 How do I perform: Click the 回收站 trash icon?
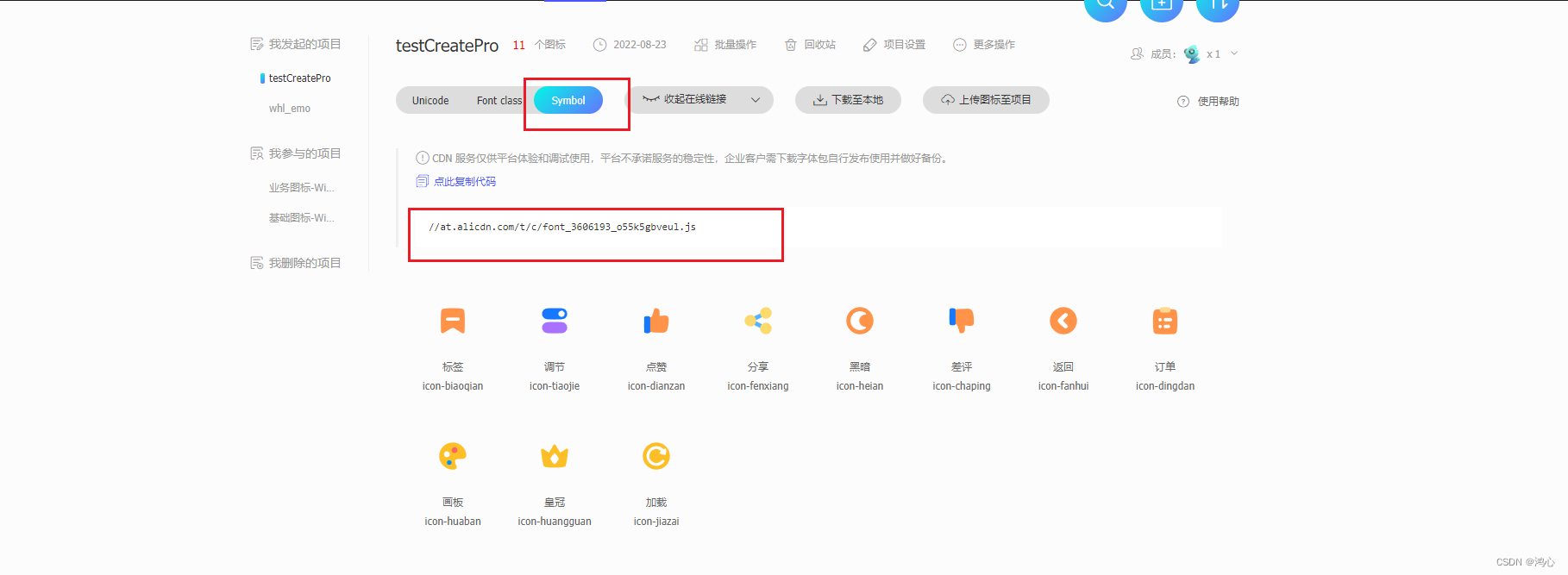[x=791, y=45]
